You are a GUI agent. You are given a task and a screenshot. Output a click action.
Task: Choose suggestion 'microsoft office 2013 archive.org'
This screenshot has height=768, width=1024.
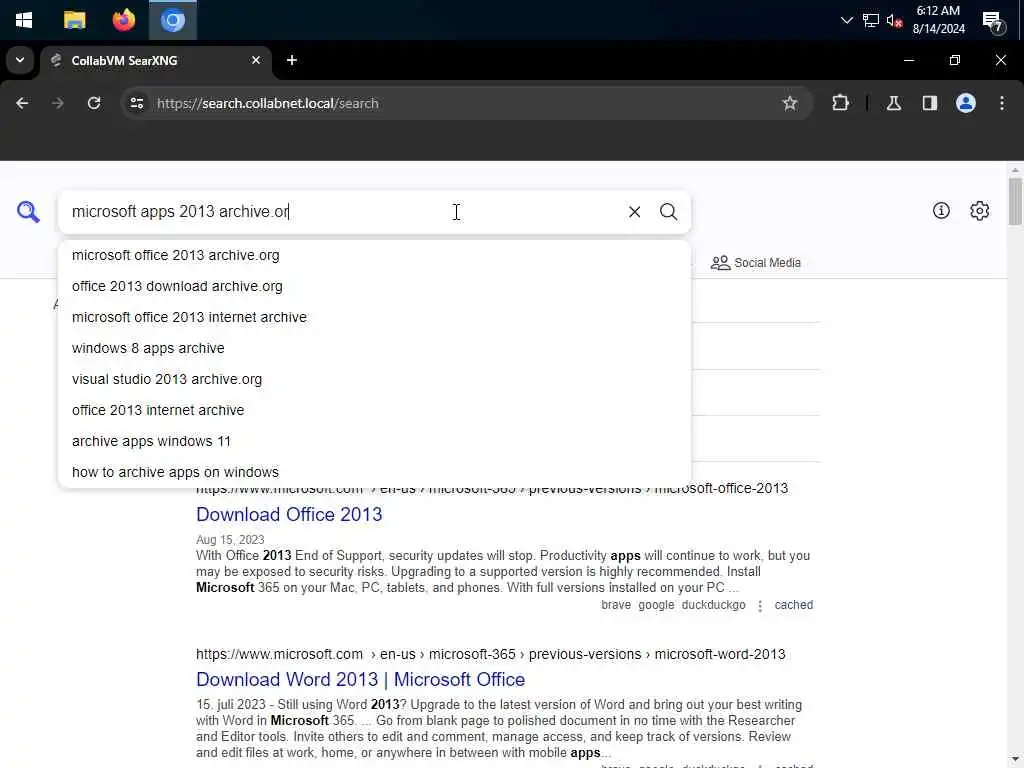pyautogui.click(x=374, y=255)
